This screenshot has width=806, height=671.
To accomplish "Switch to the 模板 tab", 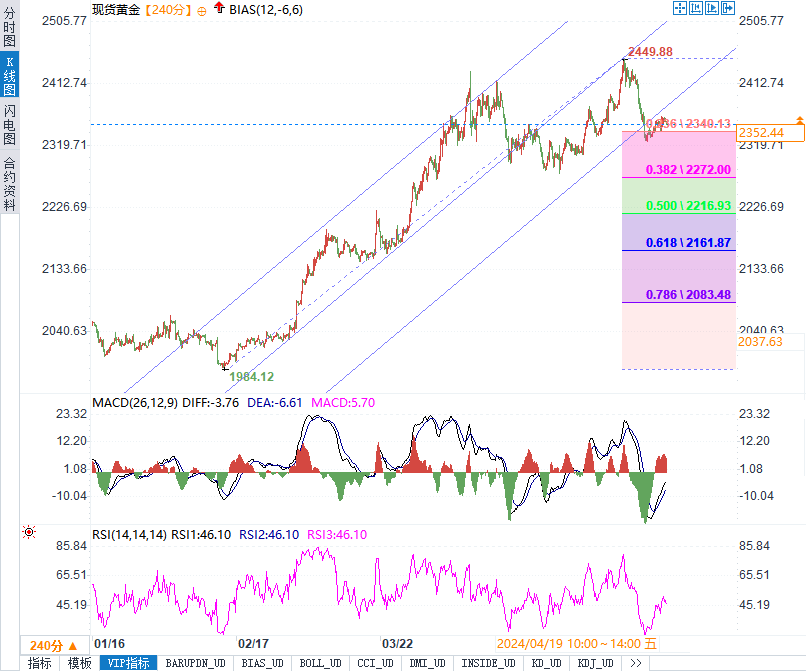I will pyautogui.click(x=79, y=663).
